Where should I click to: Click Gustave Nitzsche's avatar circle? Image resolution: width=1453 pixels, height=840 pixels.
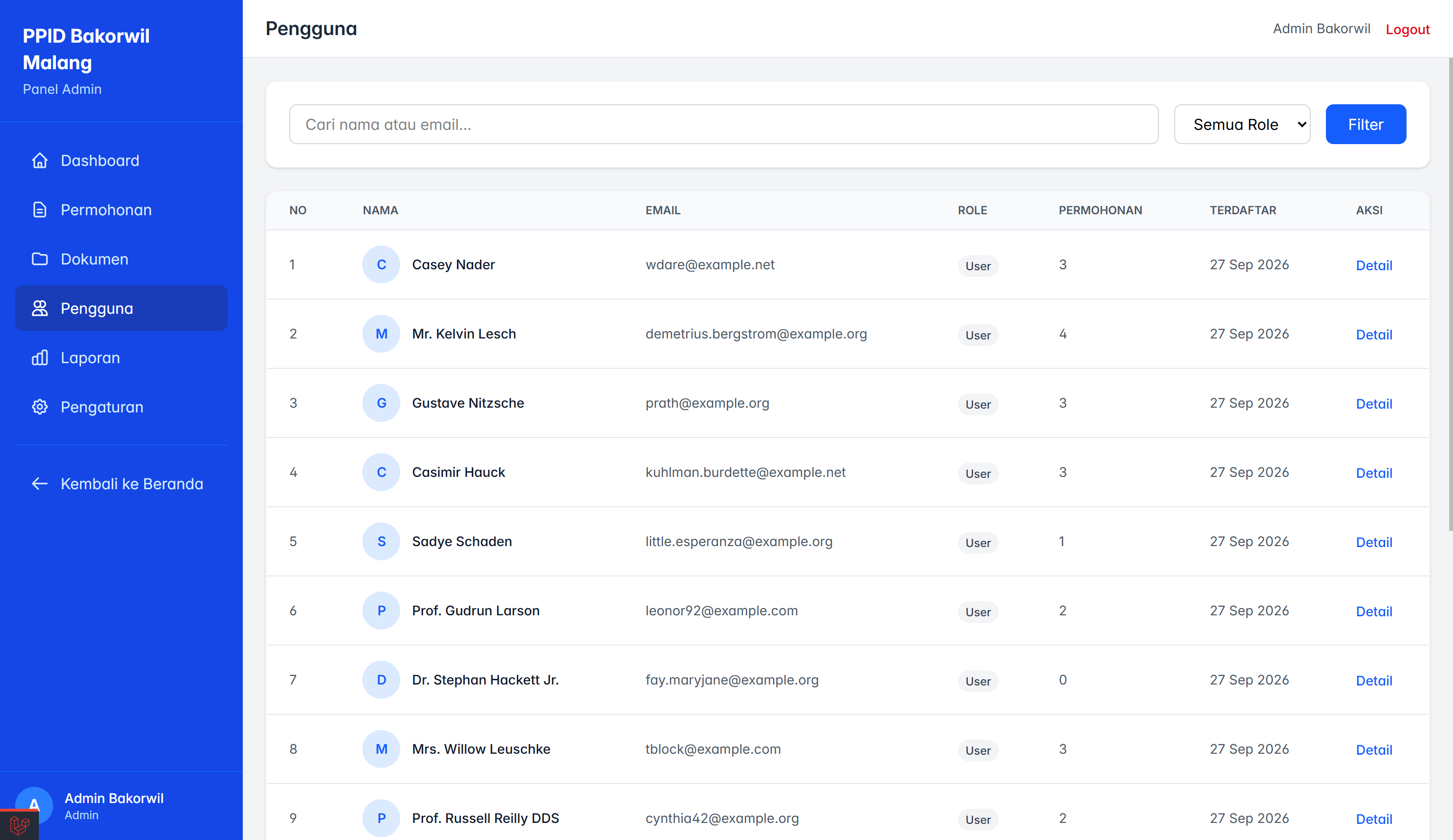coord(381,403)
